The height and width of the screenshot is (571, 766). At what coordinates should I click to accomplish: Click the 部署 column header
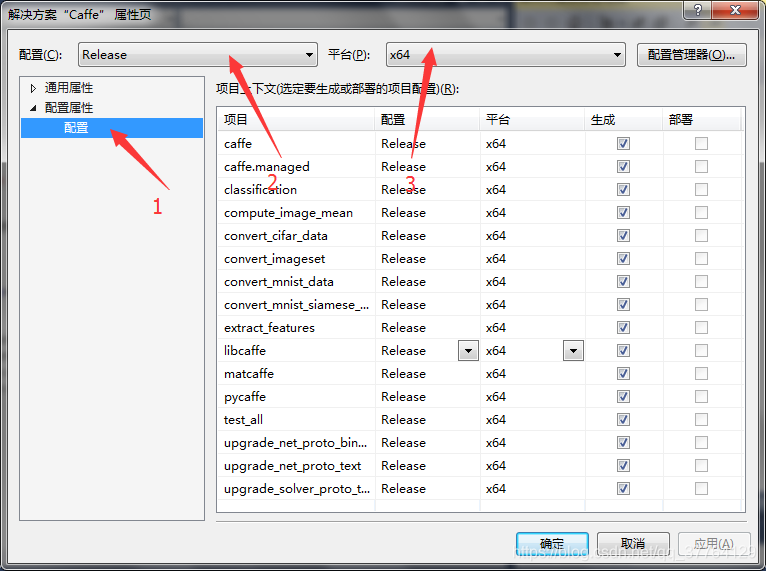point(702,120)
